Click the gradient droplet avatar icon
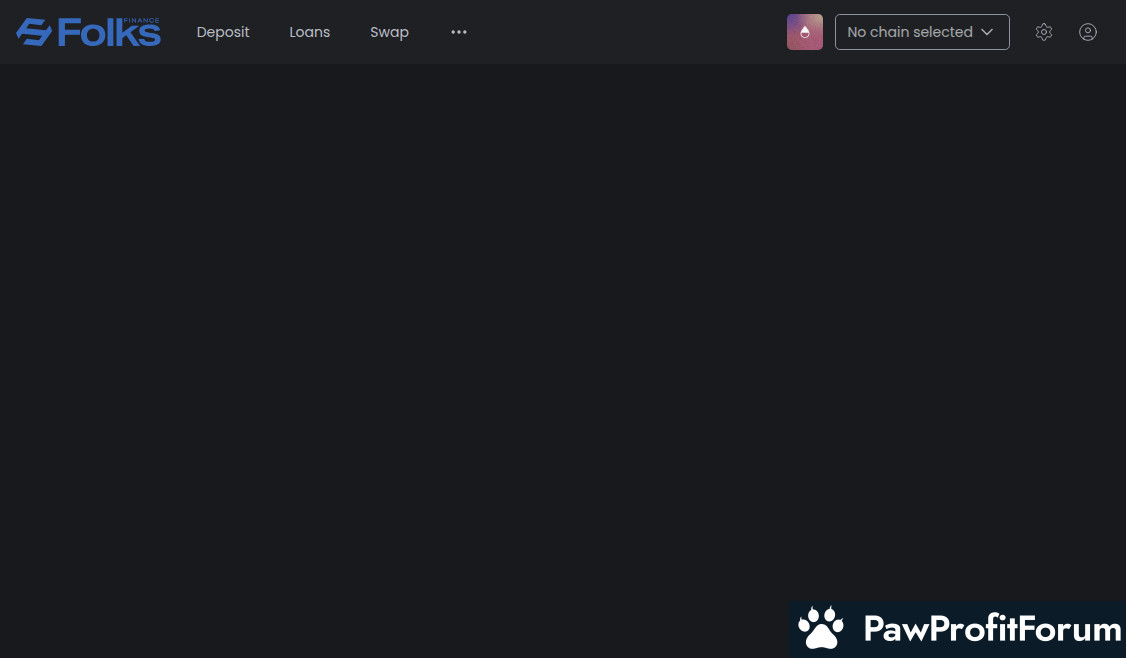This screenshot has height=658, width=1126. click(805, 32)
